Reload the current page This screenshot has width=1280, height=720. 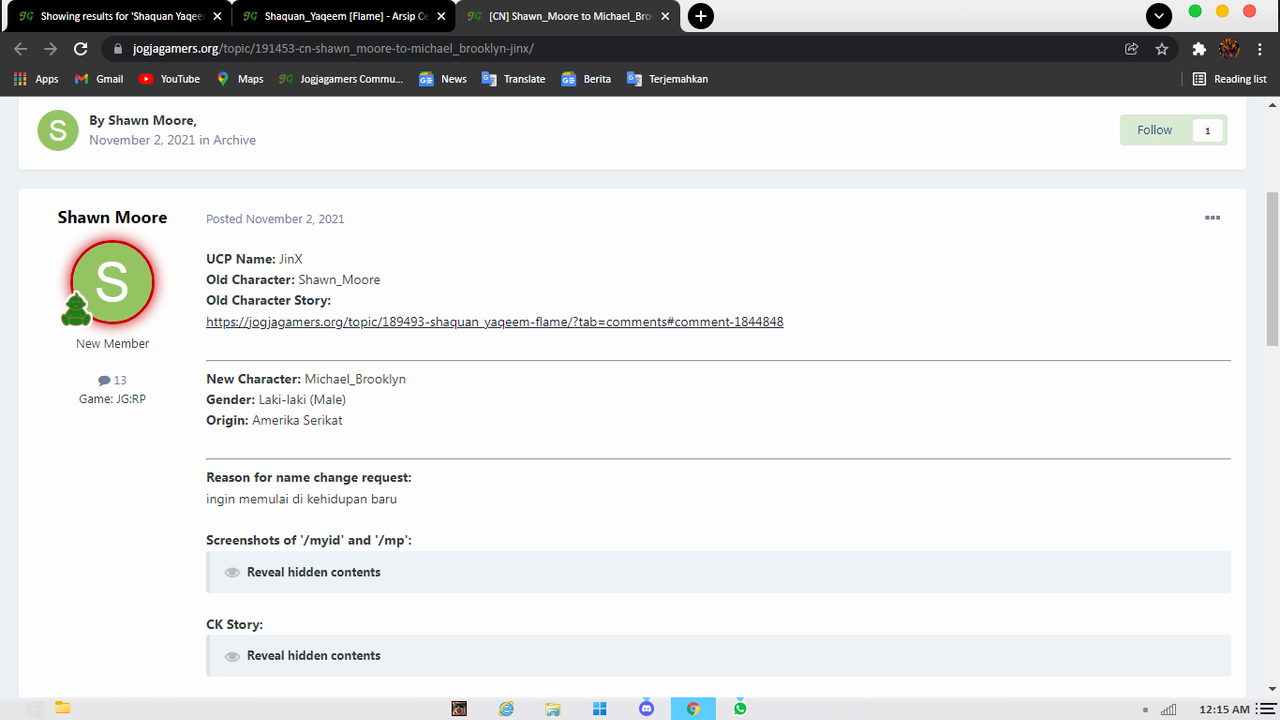point(81,48)
